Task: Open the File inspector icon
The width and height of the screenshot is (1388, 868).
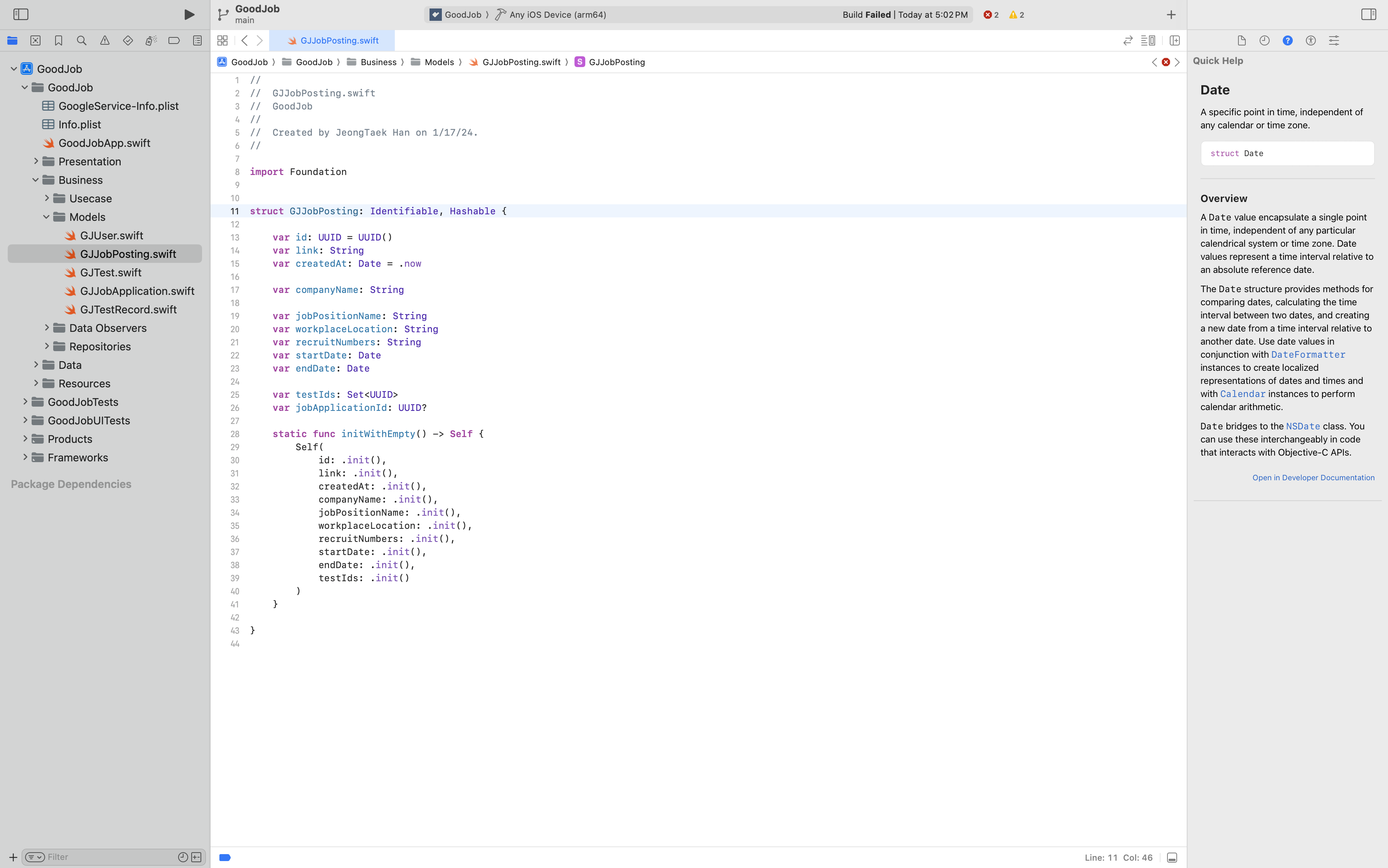Action: pyautogui.click(x=1241, y=40)
